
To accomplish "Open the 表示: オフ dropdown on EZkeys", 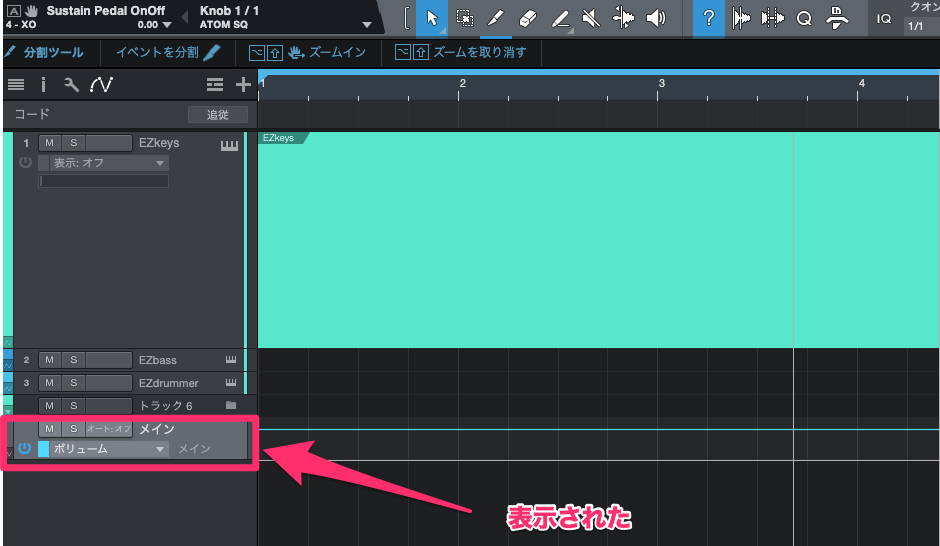I will [109, 163].
